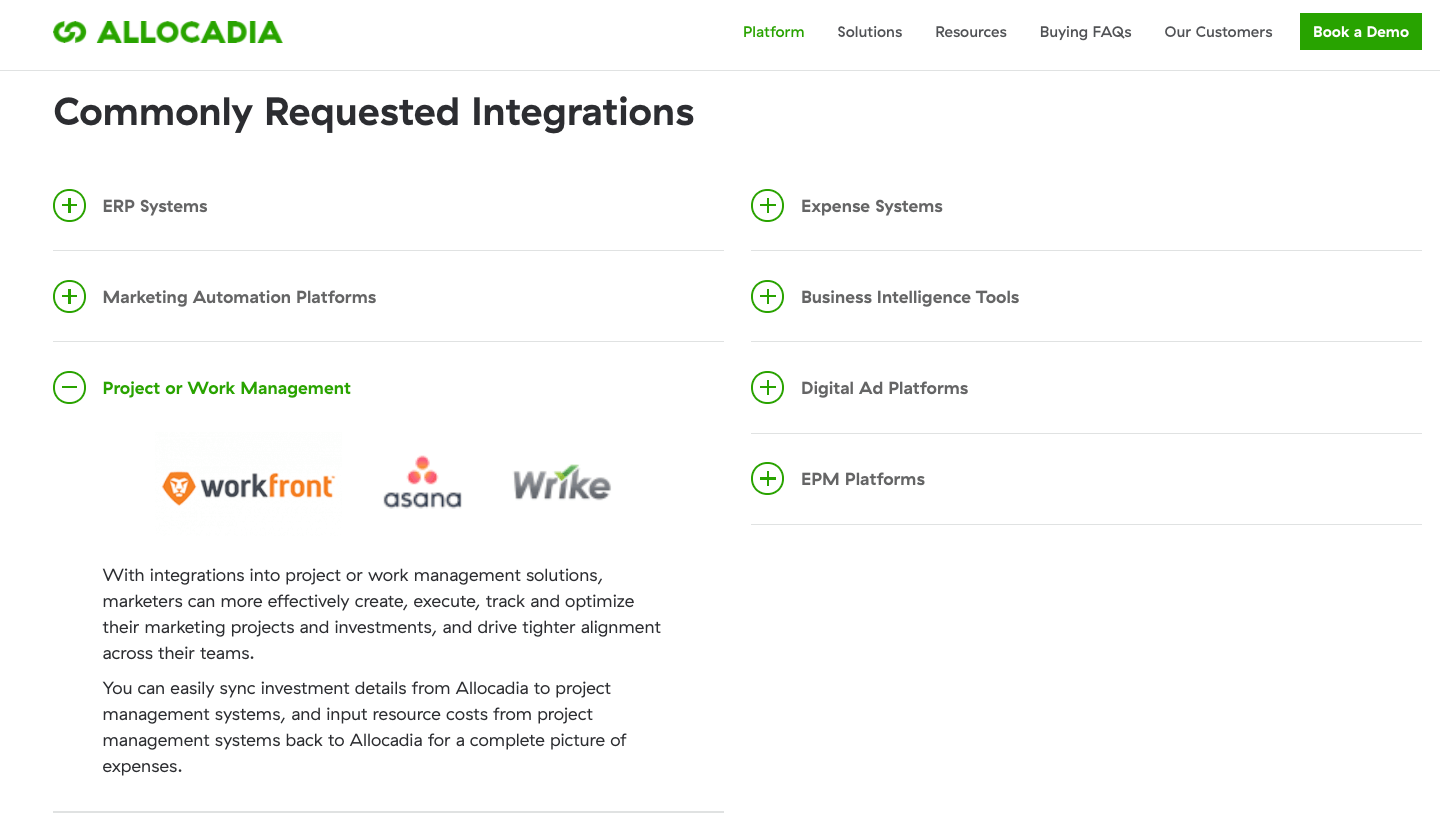
Task: Click the plus icon beside ERP Systems
Action: 69,206
